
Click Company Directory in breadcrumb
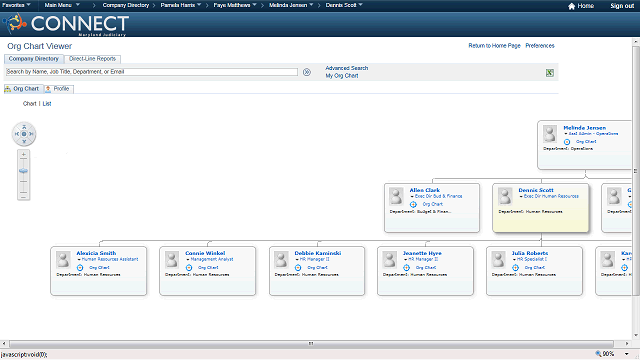point(126,5)
